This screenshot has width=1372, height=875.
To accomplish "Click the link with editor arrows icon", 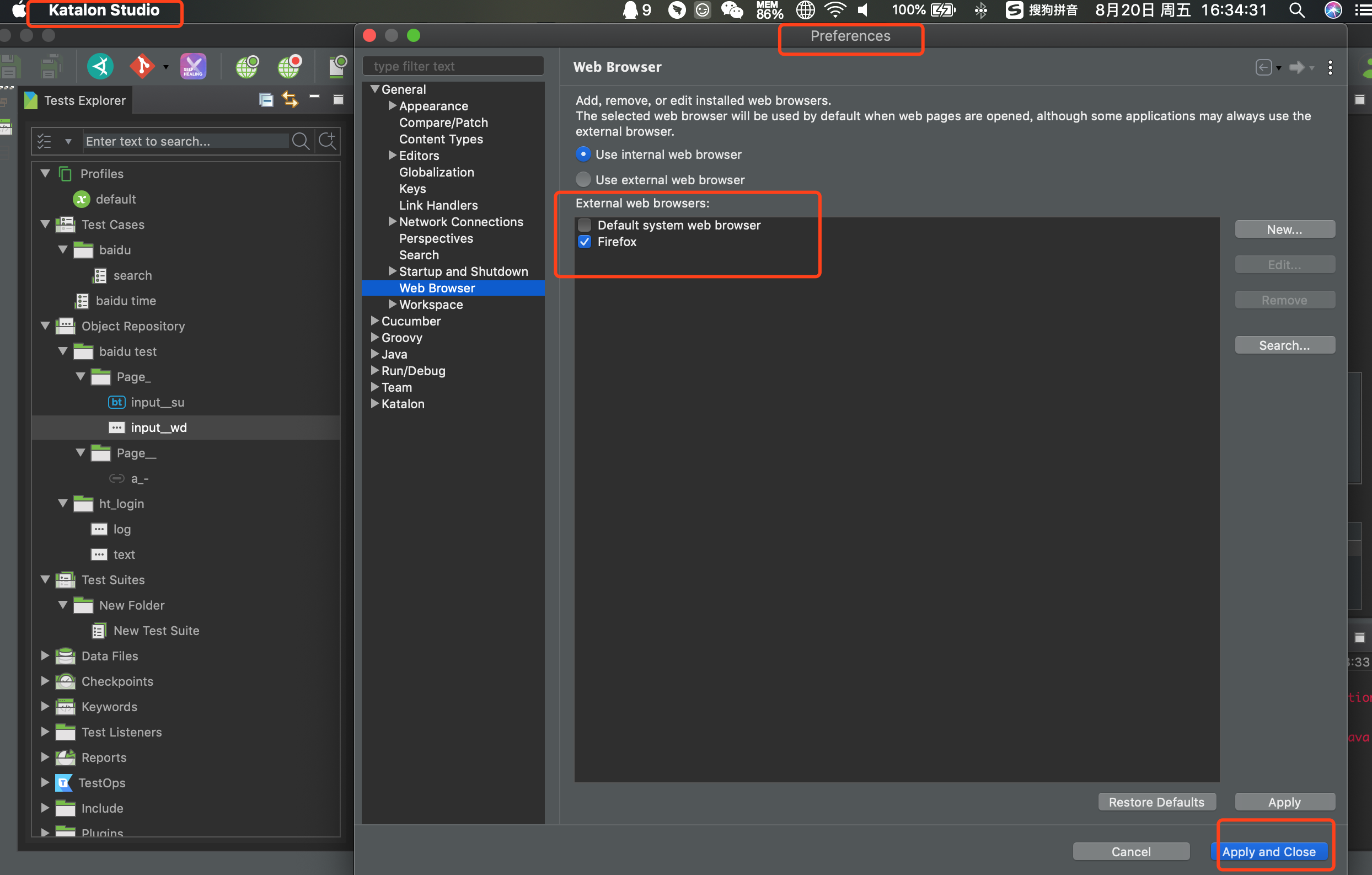I will (290, 100).
